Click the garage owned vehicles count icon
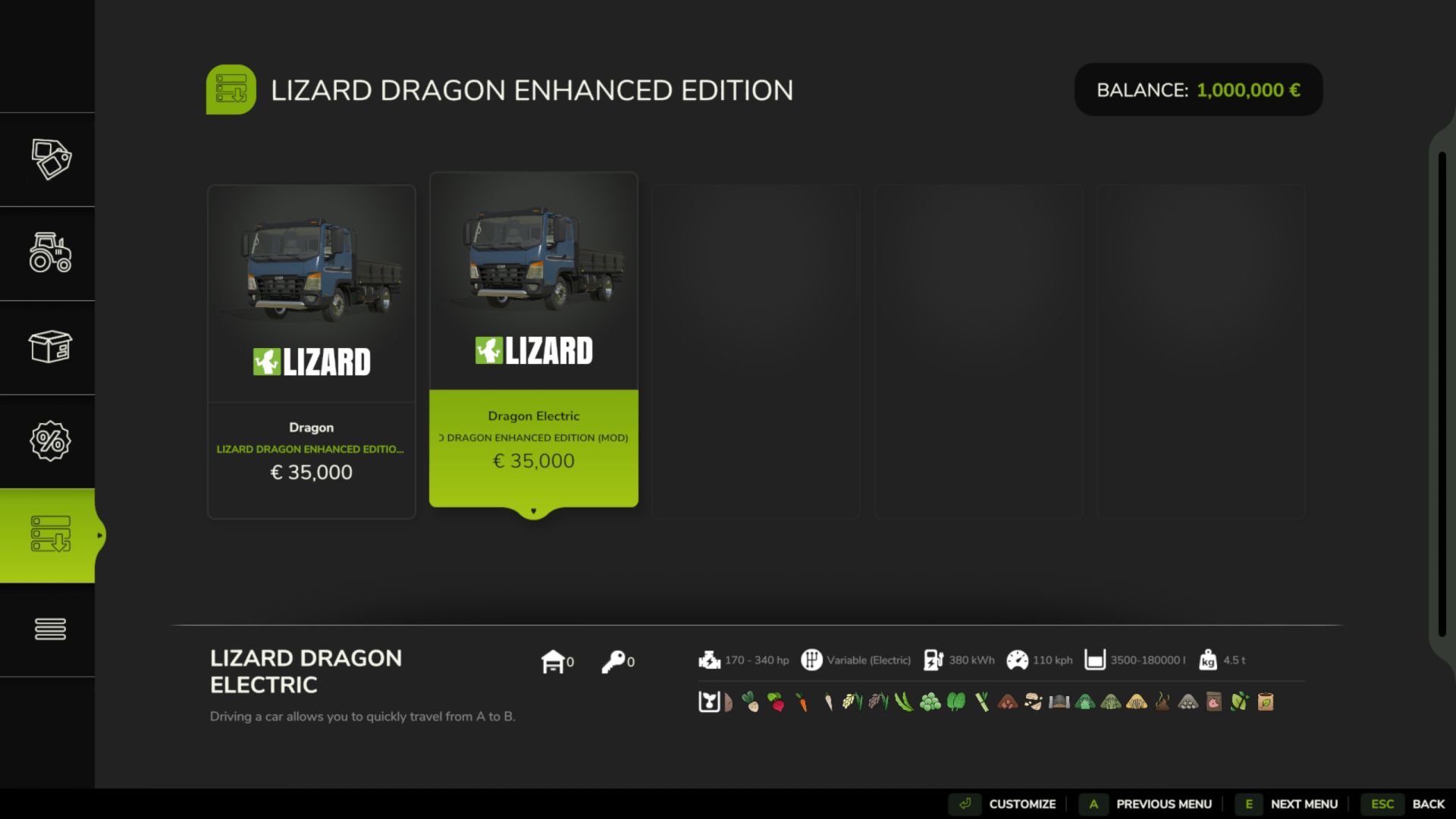The image size is (1456, 819). [x=554, y=661]
